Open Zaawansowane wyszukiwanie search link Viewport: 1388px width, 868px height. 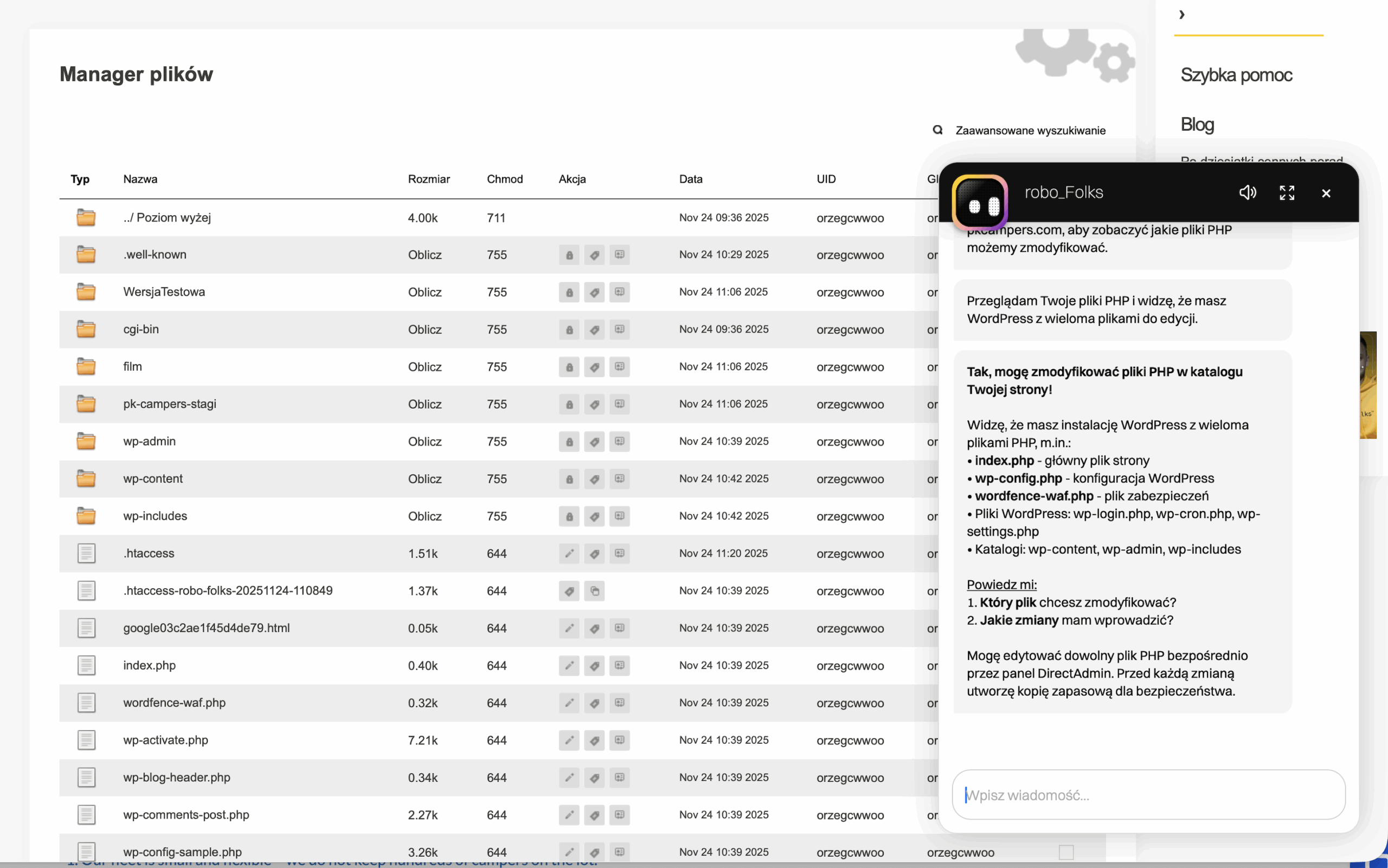point(1030,130)
